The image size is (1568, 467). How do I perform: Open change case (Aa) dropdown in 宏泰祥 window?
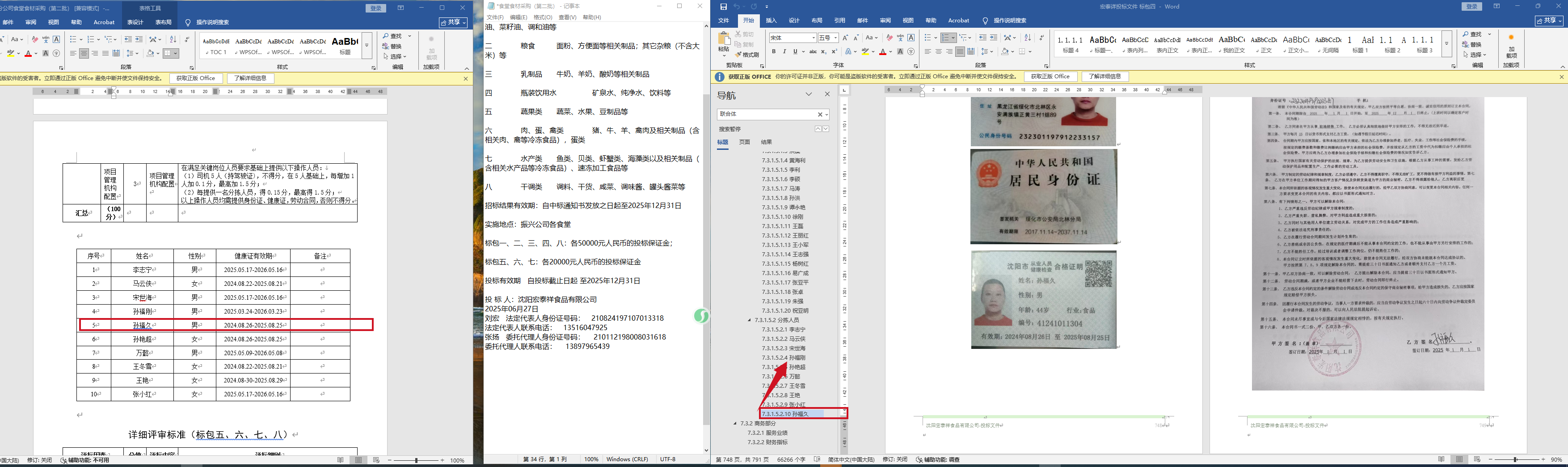[872, 38]
